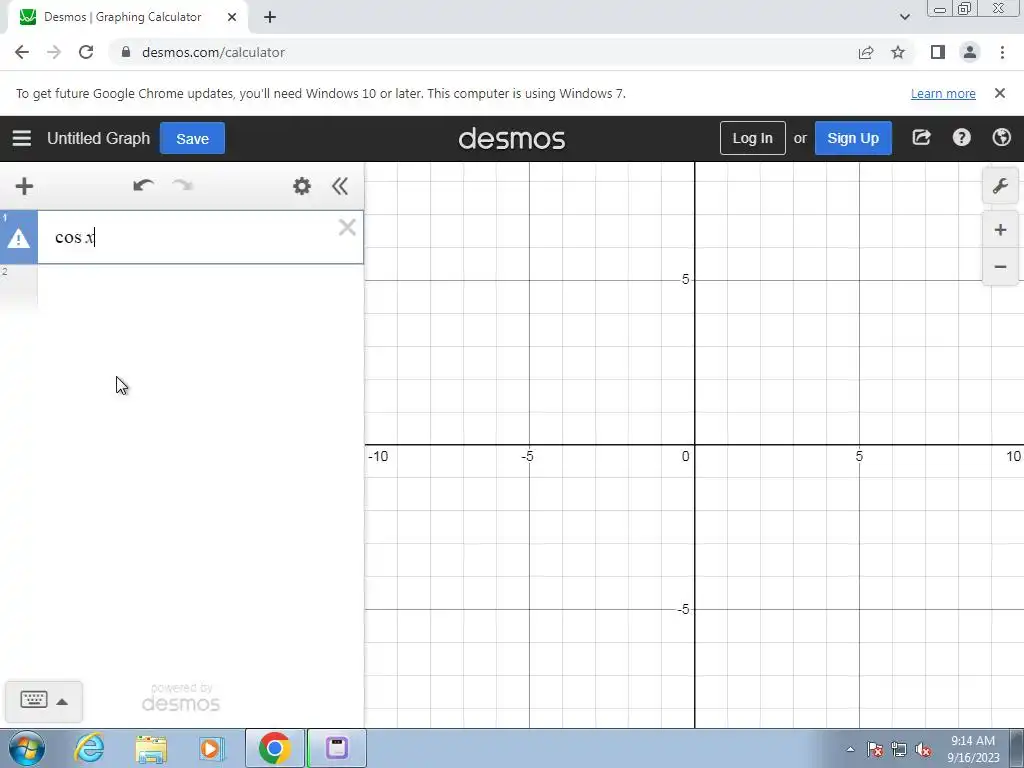Open the taskbar clock and date
This screenshot has height=768, width=1024.
(973, 749)
